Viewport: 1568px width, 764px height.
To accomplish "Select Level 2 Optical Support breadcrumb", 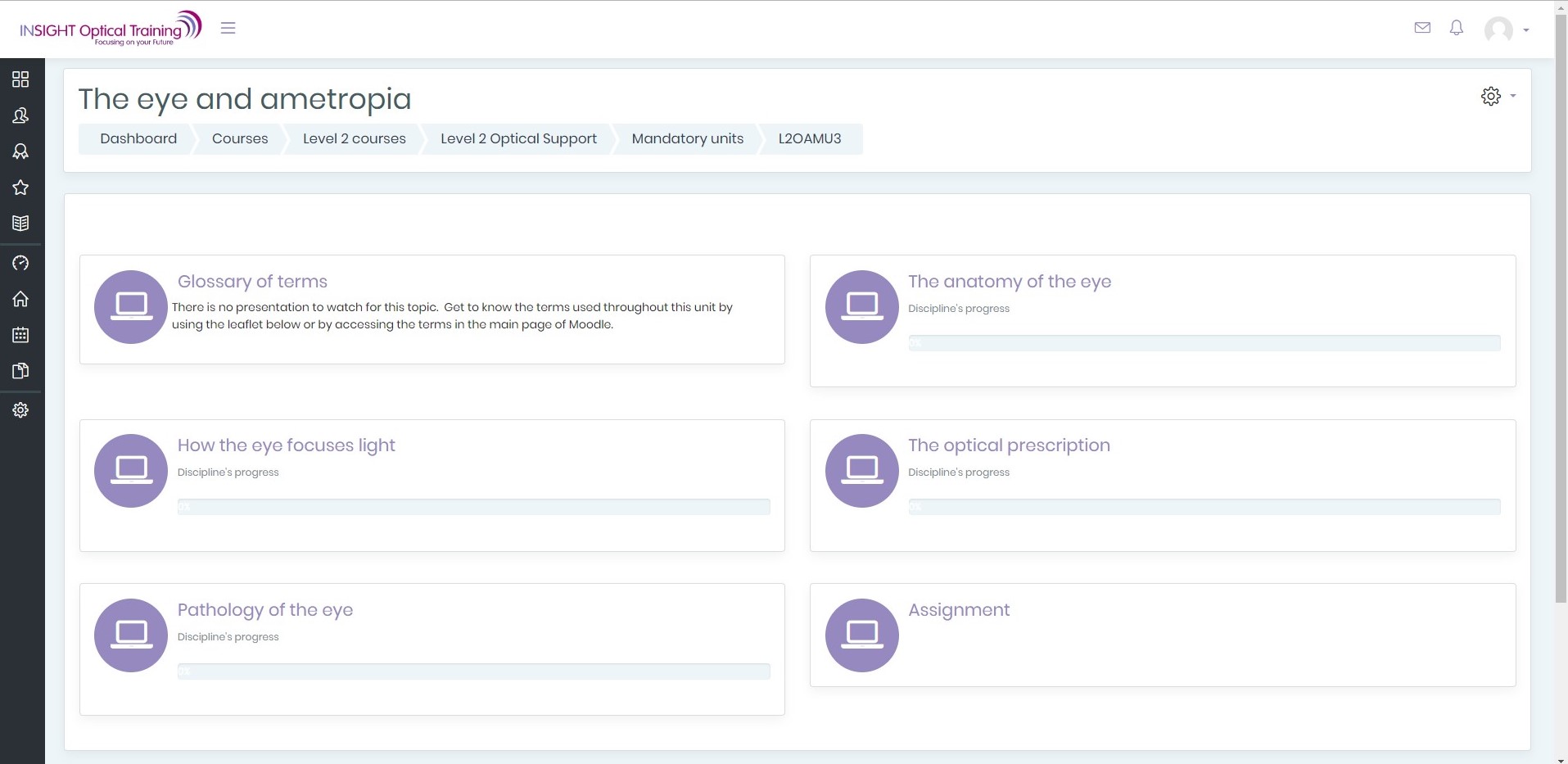I will tap(518, 138).
